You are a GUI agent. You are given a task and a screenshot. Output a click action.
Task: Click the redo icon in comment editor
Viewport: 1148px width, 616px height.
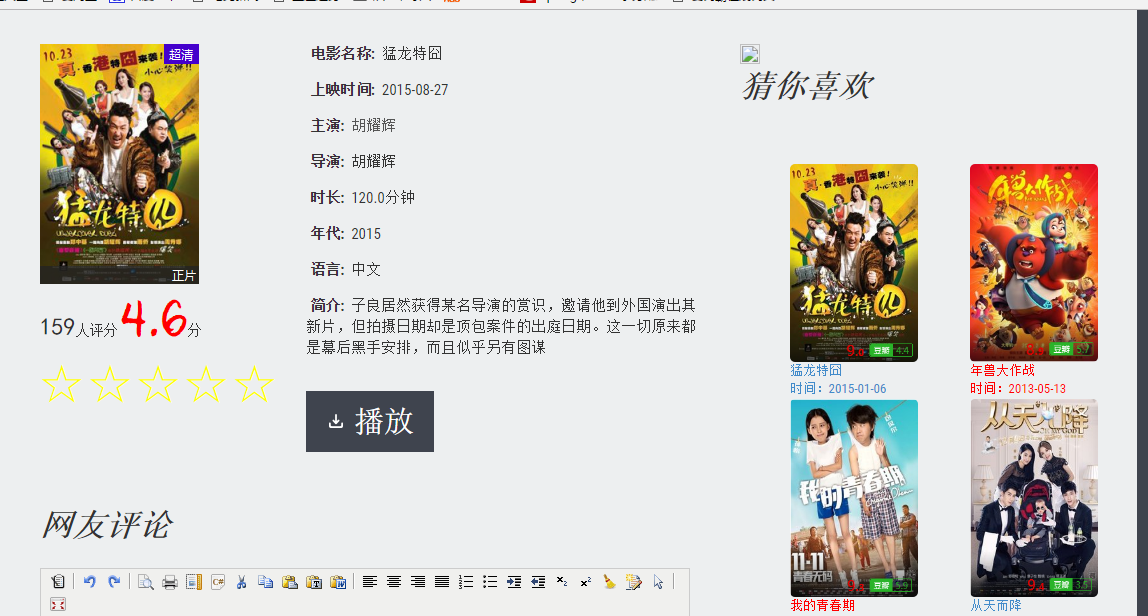click(x=113, y=582)
